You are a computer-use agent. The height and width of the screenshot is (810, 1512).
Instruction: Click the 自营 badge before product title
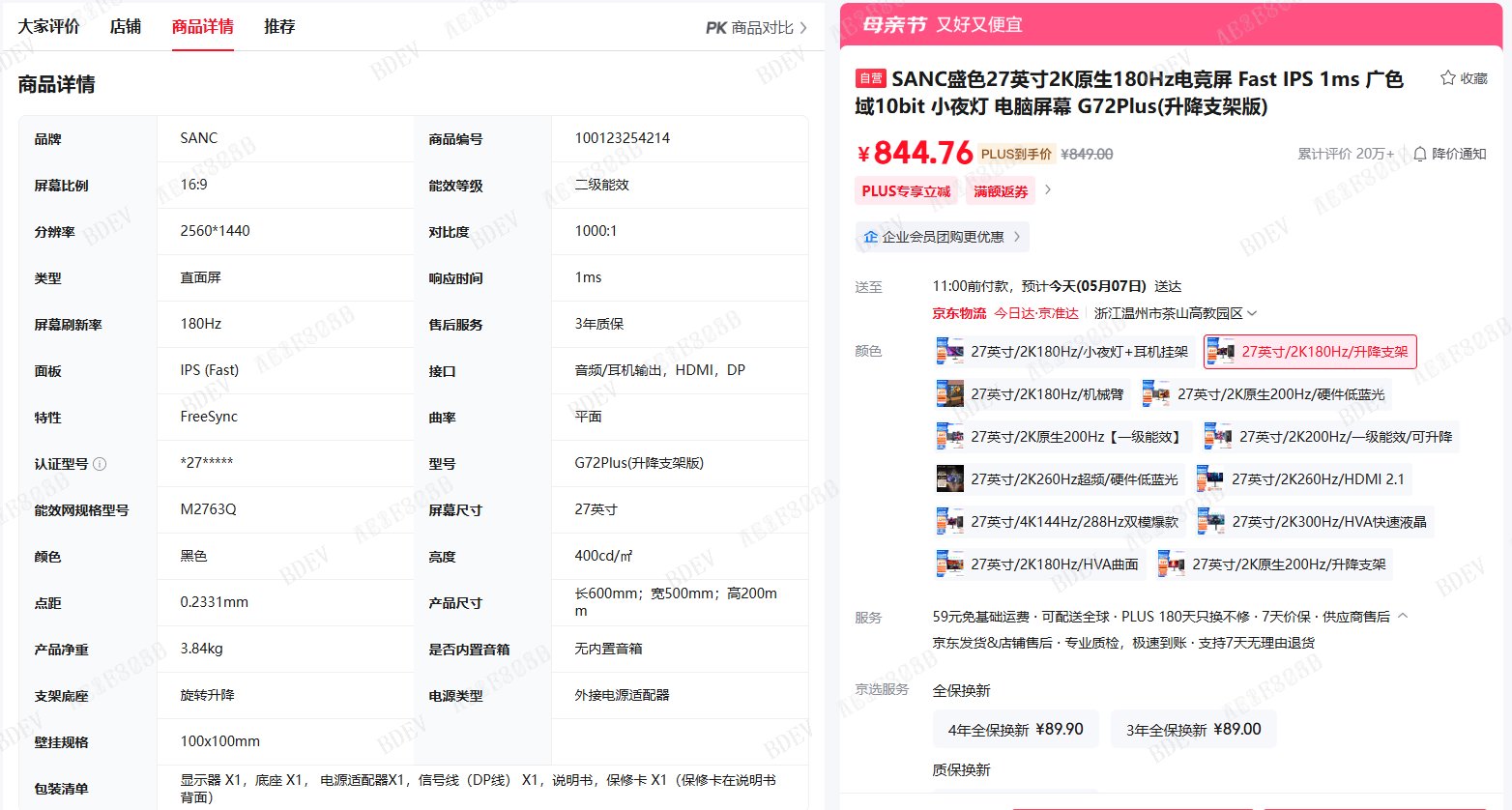click(x=870, y=79)
